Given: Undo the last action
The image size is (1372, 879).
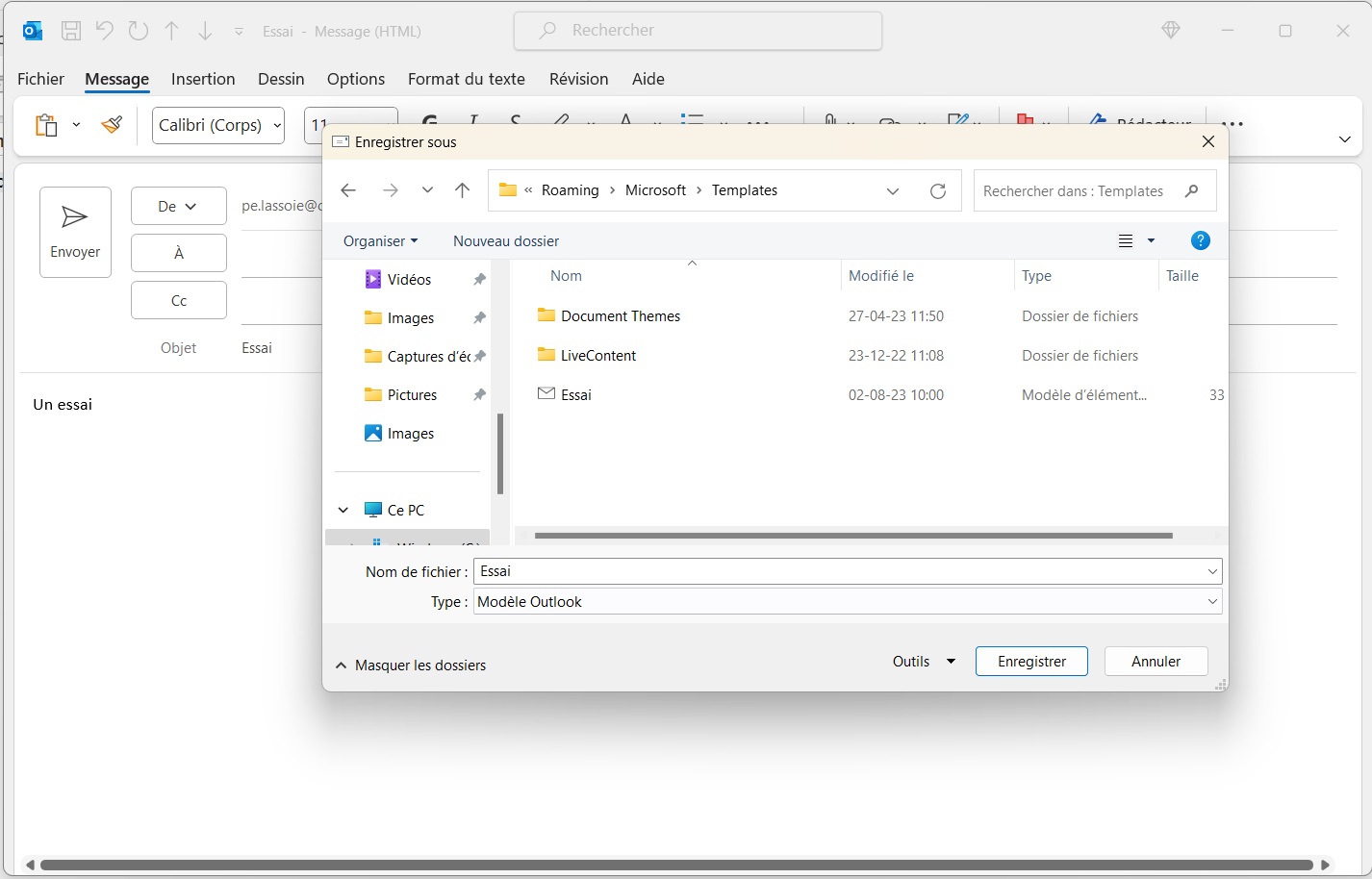Looking at the screenshot, I should (x=104, y=30).
